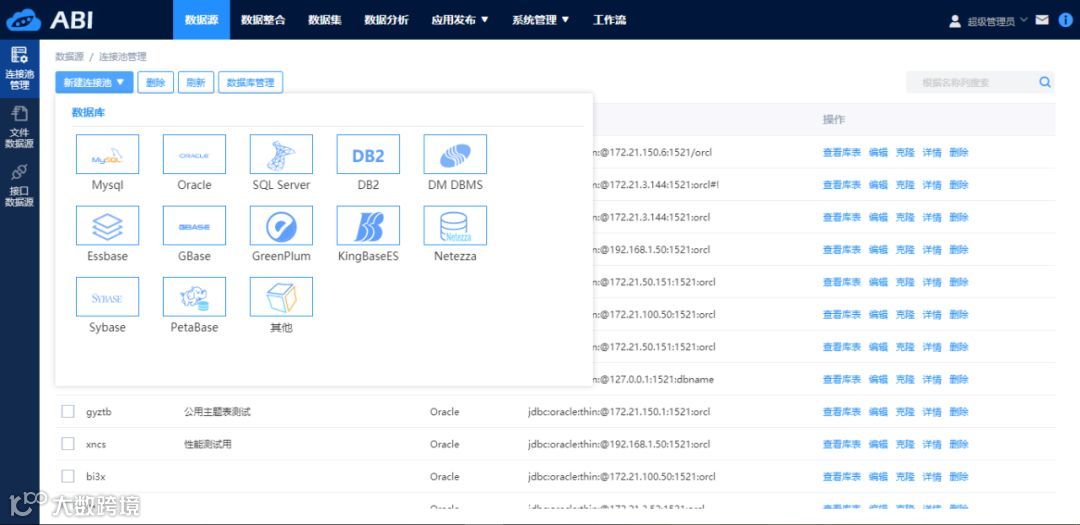
Task: Open 接口数据源 in the left sidebar
Action: [x=19, y=185]
